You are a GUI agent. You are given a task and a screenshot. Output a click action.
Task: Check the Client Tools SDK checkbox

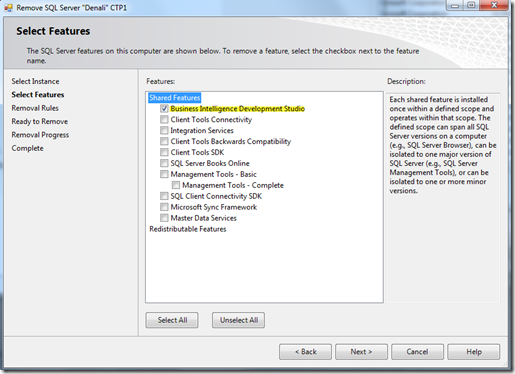point(164,152)
